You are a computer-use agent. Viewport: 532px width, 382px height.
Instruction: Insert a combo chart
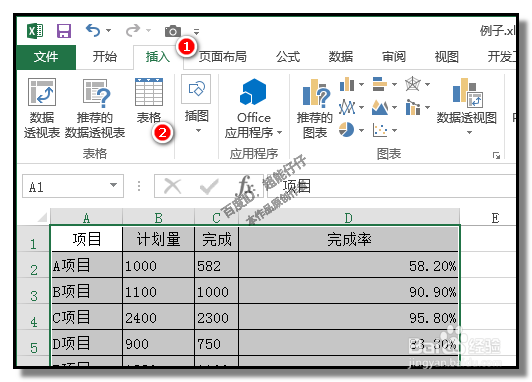(413, 107)
